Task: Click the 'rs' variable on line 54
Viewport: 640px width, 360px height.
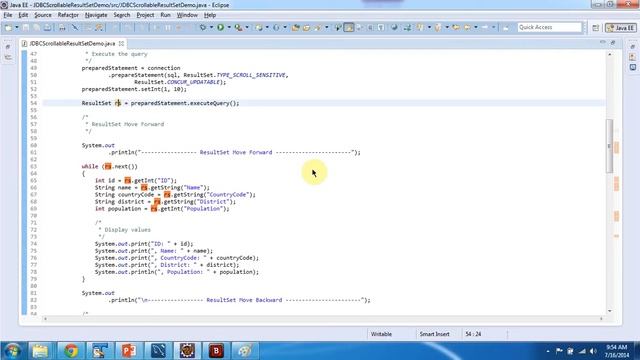Action: pyautogui.click(x=118, y=103)
